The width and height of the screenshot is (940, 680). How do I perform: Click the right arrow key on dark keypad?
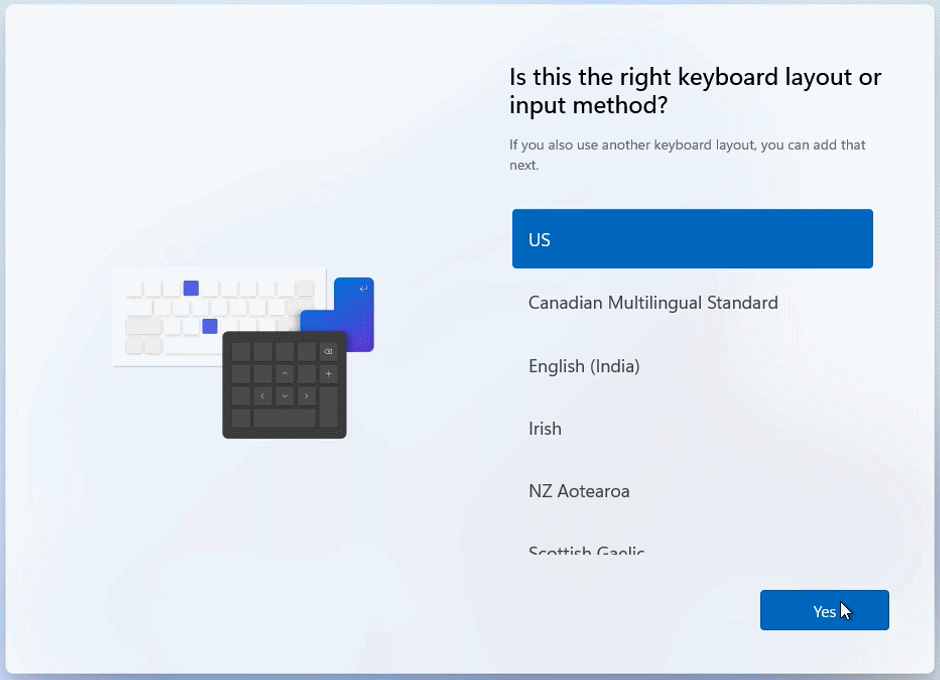pos(306,396)
